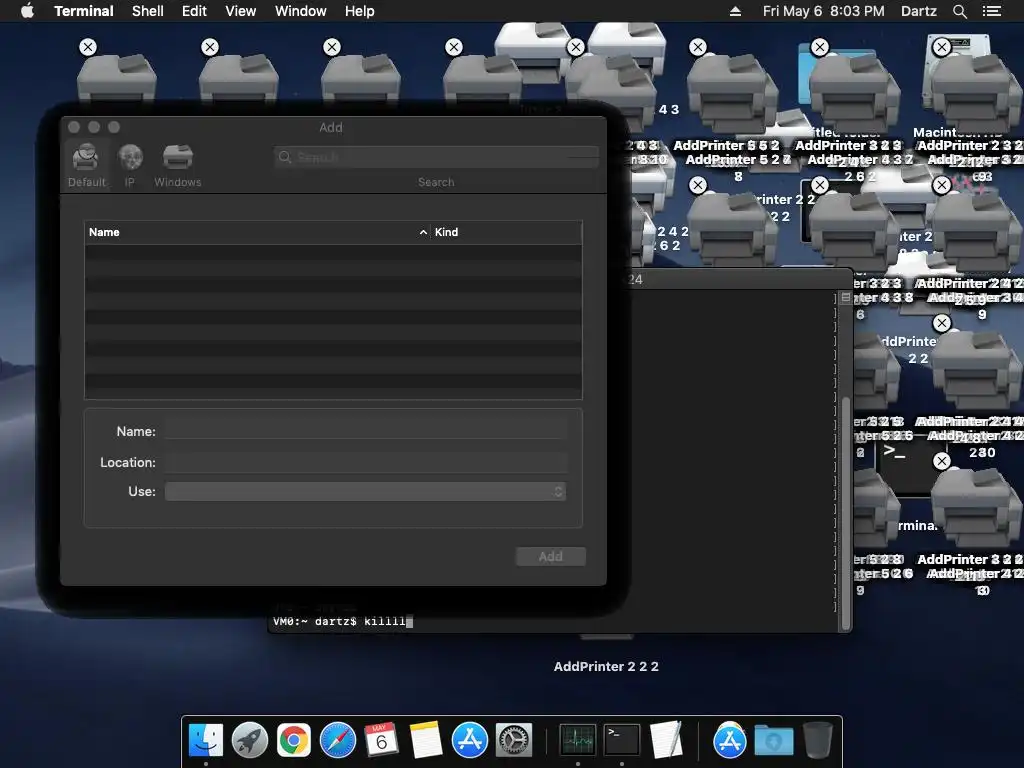Open Calendar from the Dock

381,740
